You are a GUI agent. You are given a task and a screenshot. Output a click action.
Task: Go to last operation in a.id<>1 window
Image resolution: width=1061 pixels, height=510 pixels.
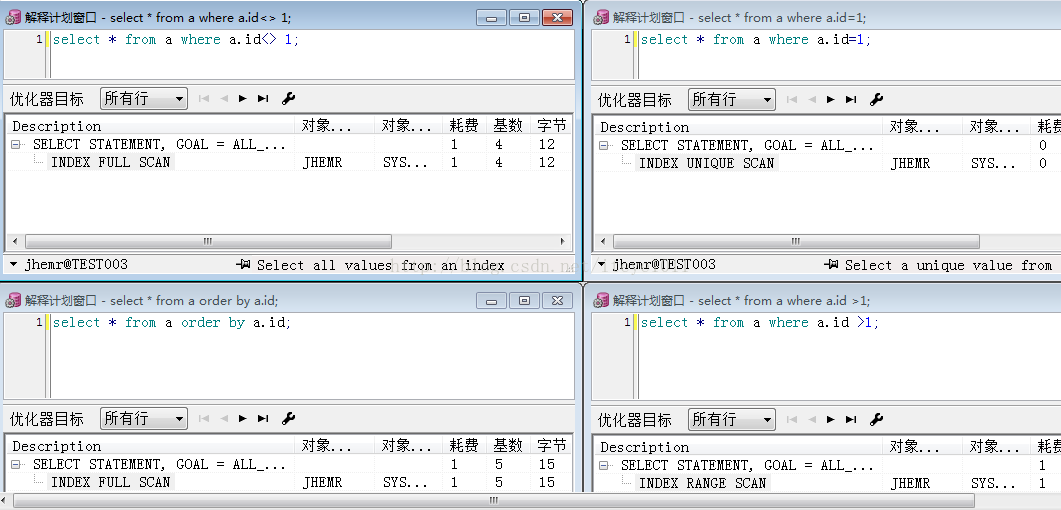click(x=263, y=99)
